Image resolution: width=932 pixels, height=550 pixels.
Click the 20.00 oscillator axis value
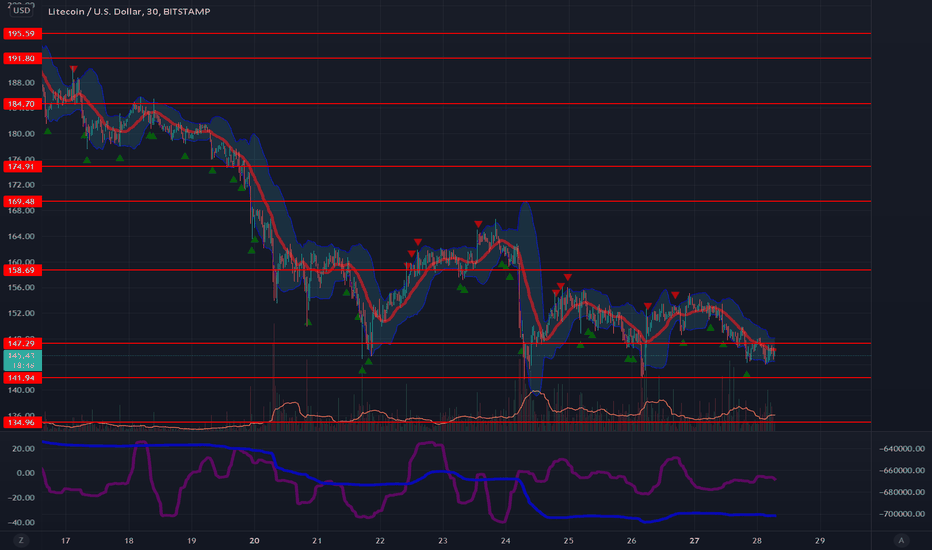click(x=24, y=449)
